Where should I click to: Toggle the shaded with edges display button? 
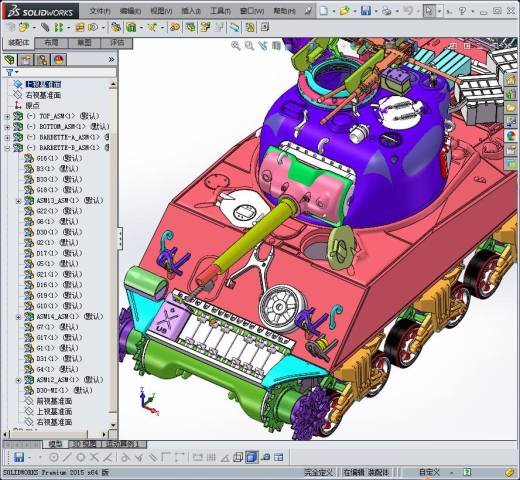[x=252, y=457]
